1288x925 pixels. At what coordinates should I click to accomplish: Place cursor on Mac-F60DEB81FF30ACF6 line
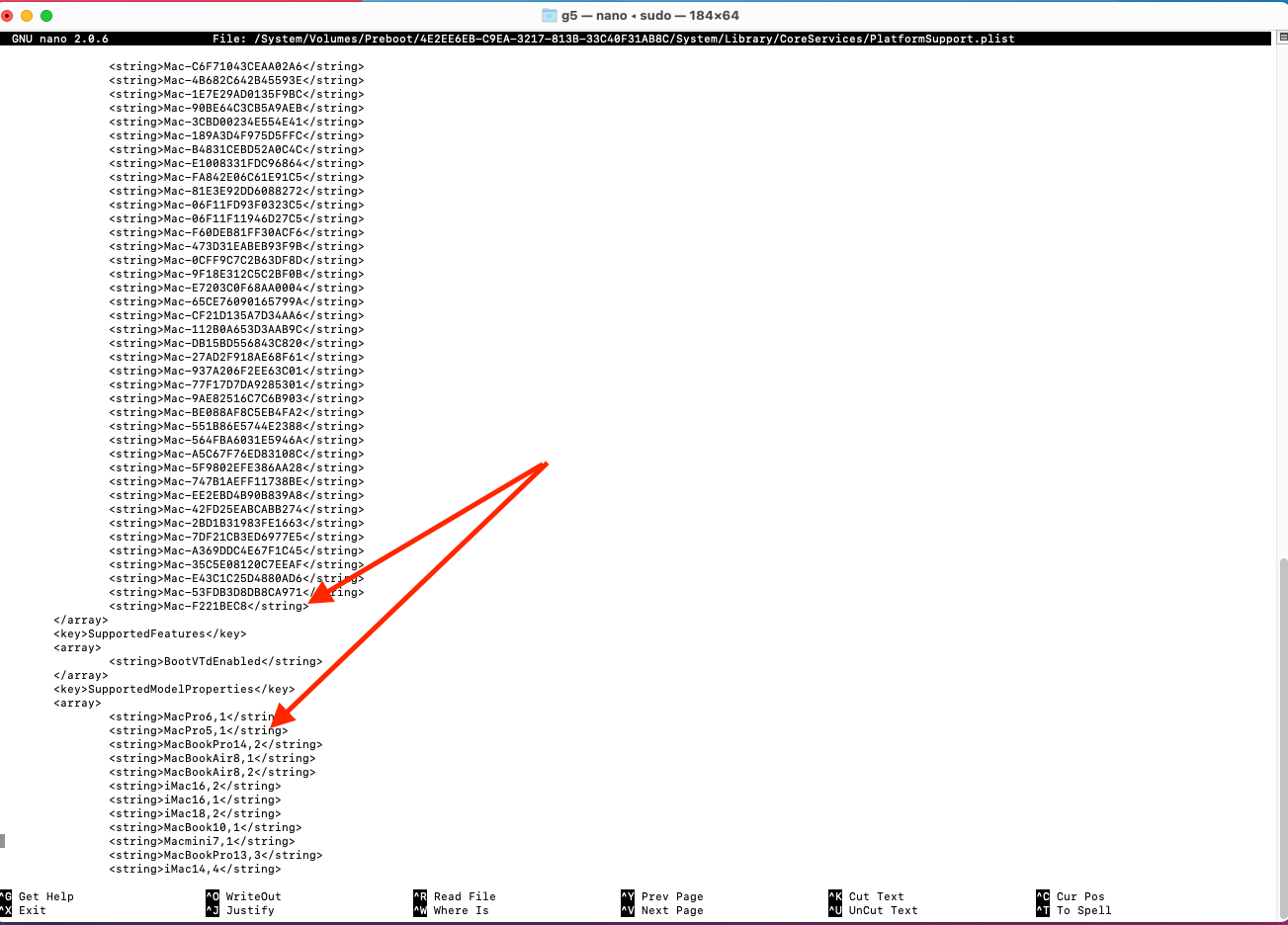[x=236, y=232]
